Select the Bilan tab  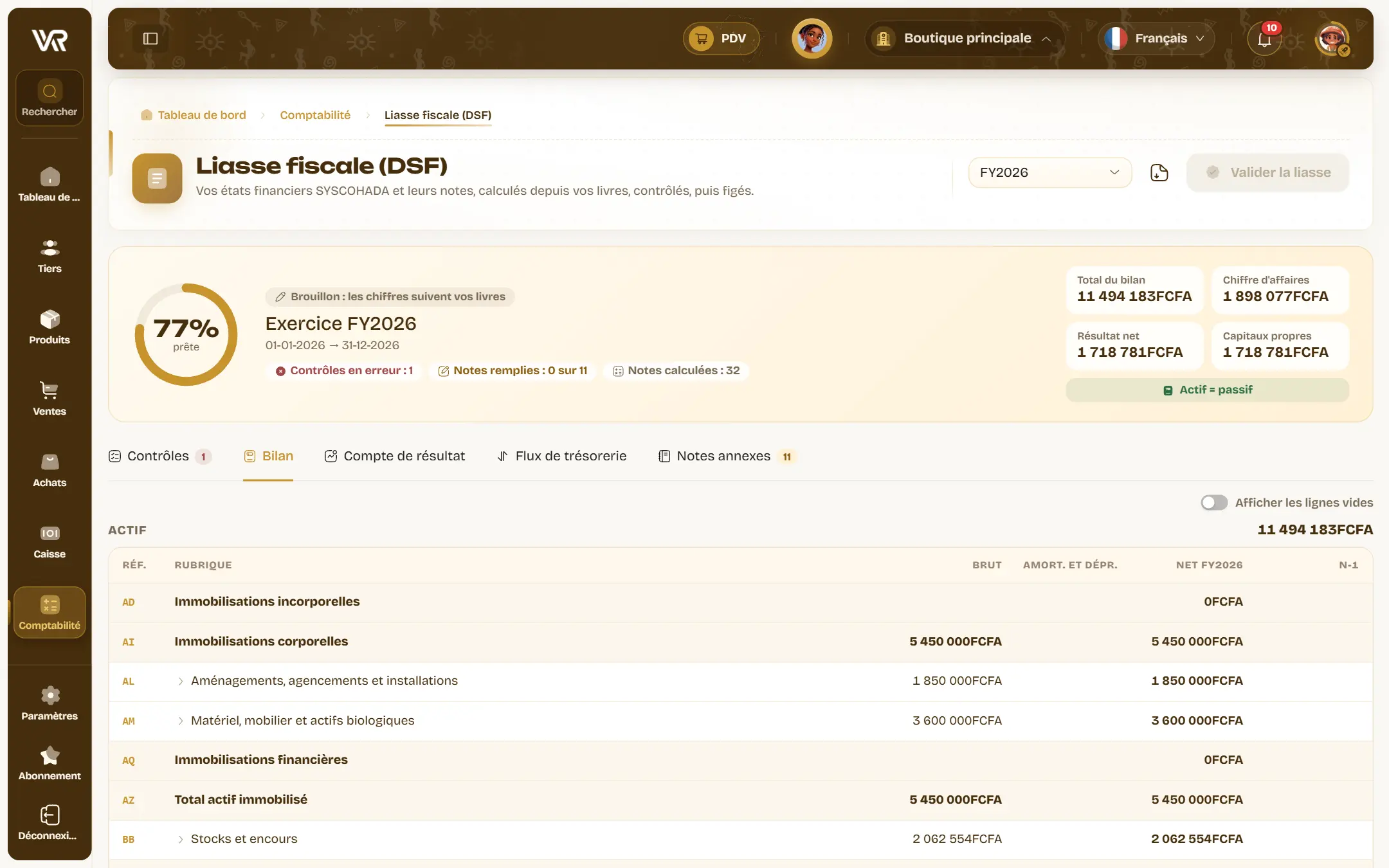pyautogui.click(x=268, y=457)
